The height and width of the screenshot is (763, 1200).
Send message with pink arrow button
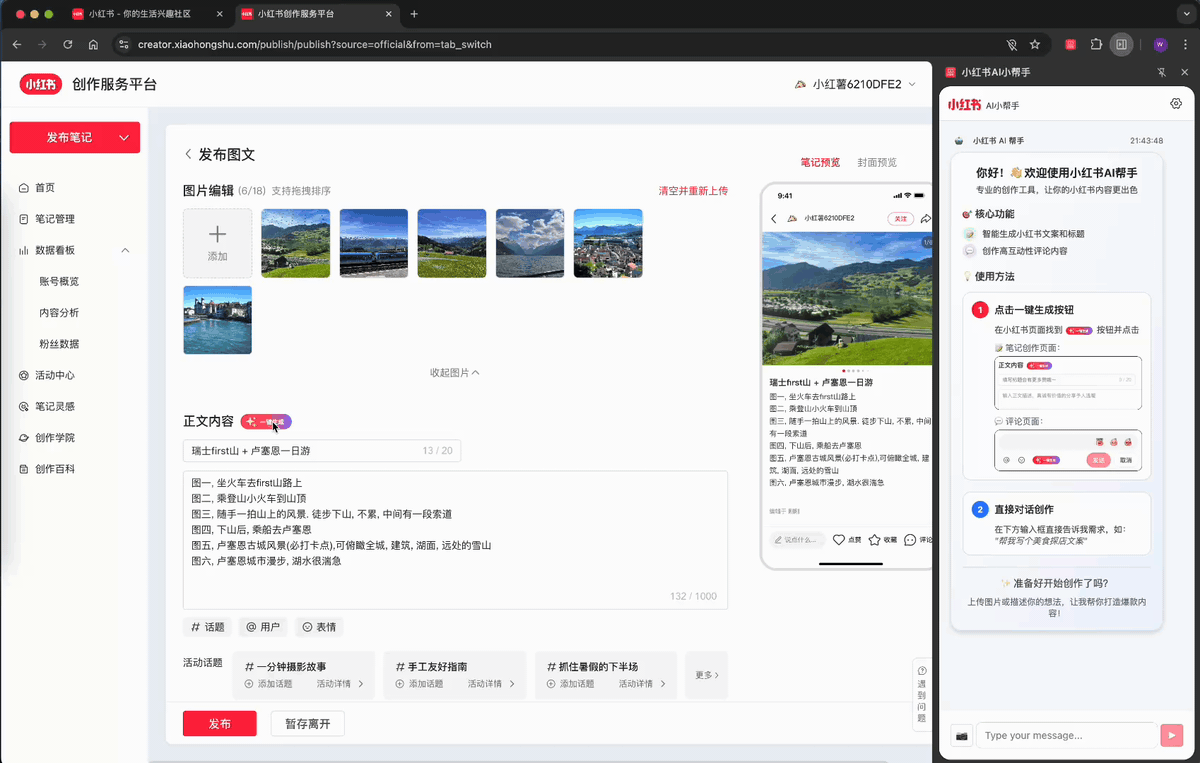click(x=1171, y=735)
